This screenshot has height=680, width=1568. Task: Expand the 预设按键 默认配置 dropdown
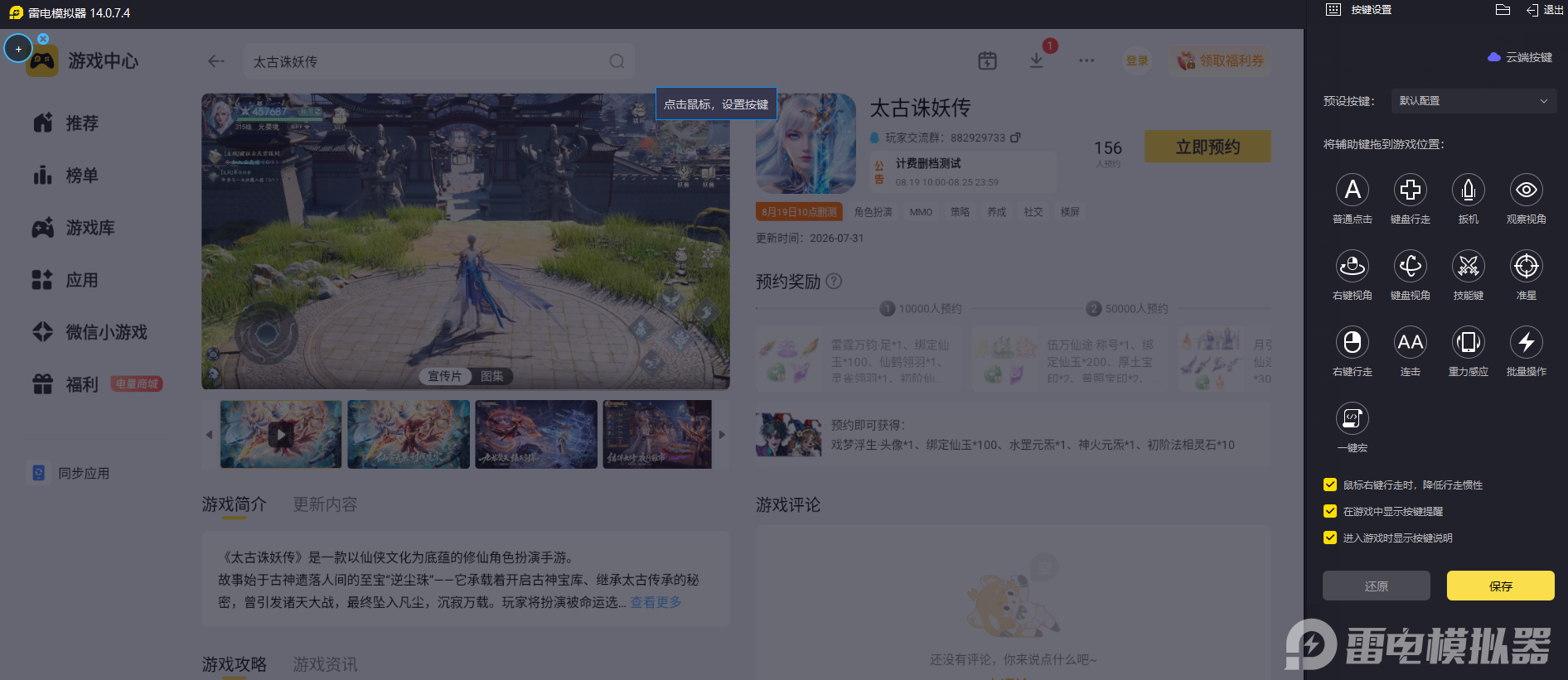click(x=1474, y=101)
